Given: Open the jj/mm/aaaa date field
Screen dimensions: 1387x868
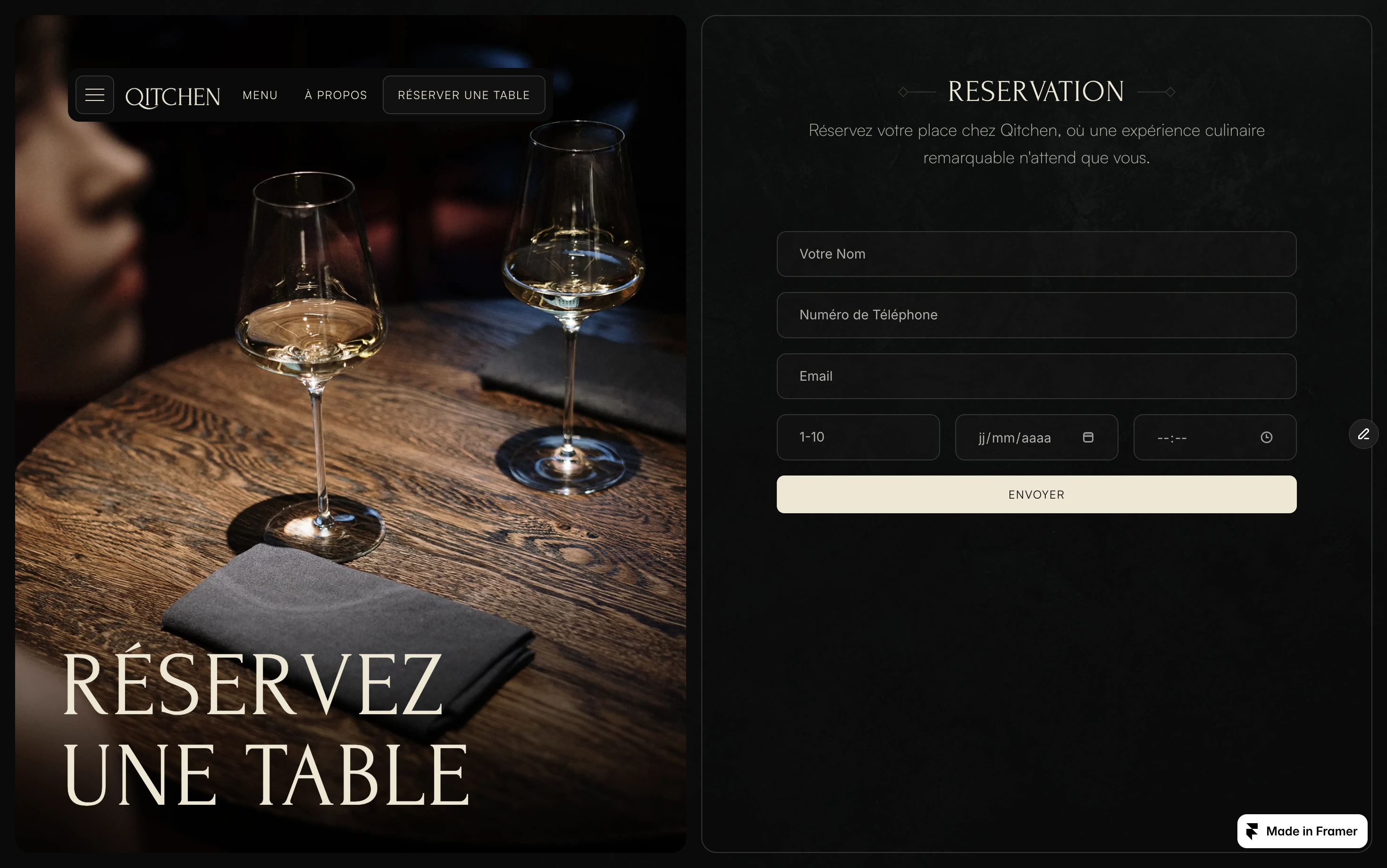Looking at the screenshot, I should (1036, 437).
